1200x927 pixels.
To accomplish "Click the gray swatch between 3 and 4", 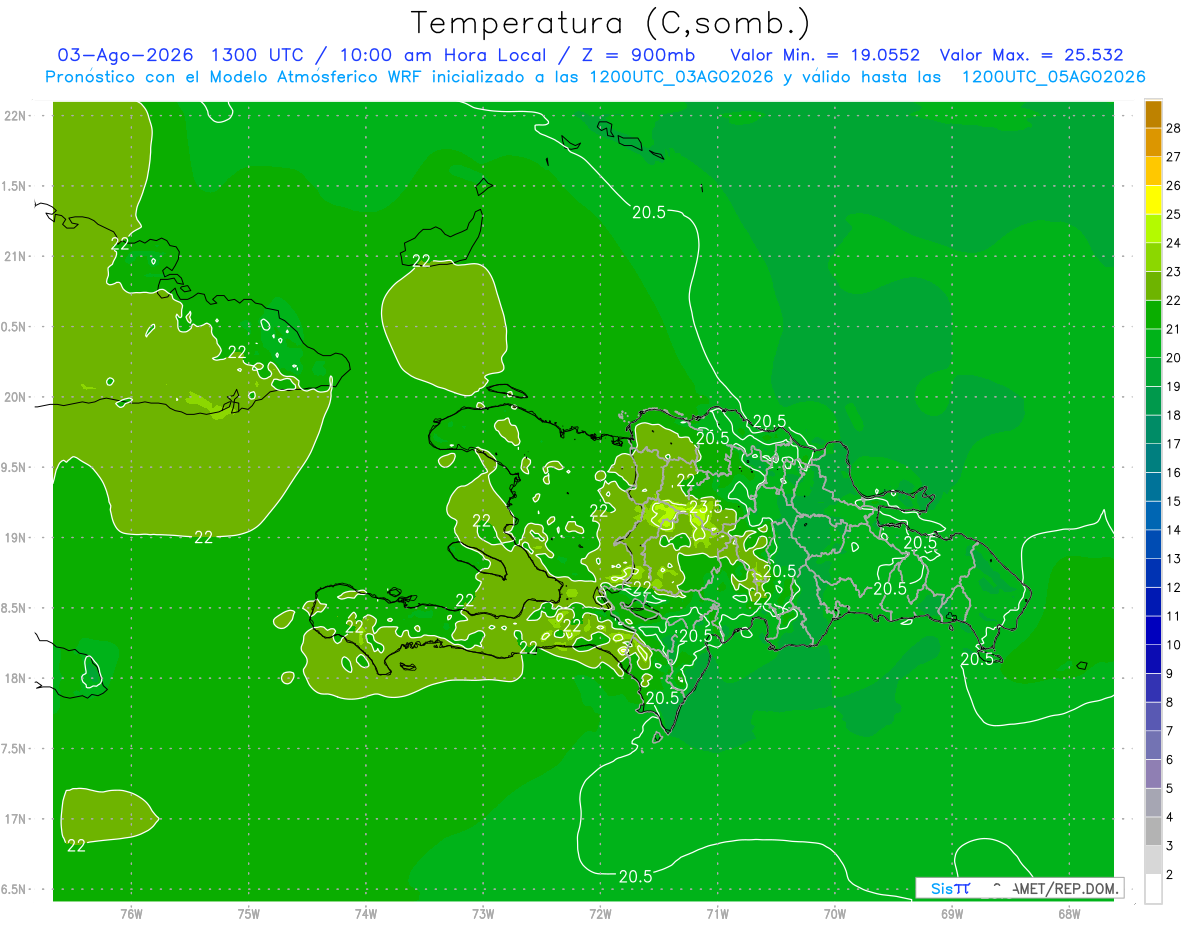I will point(1153,832).
